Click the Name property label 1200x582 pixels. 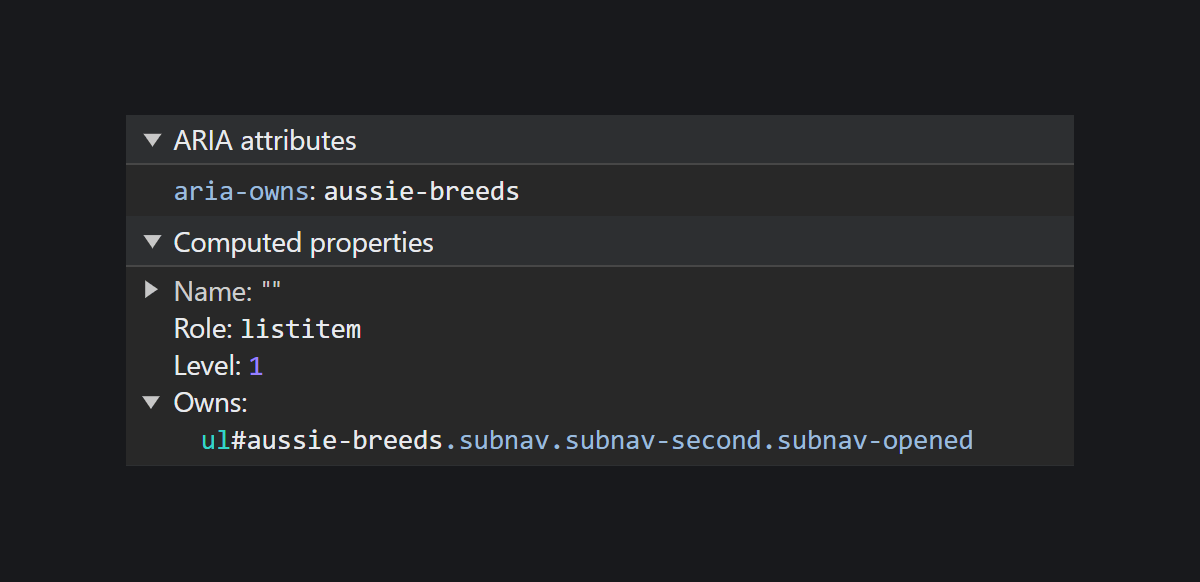coord(211,292)
